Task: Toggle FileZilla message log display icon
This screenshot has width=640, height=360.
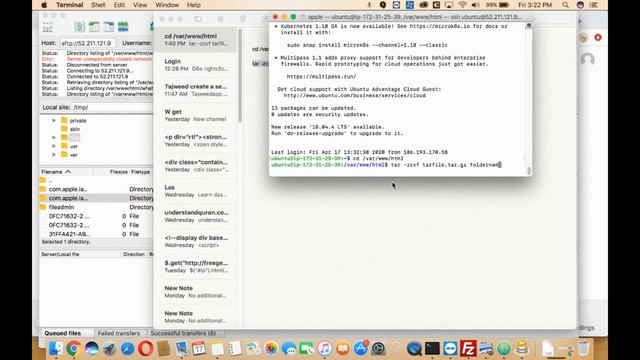Action: [80, 27]
